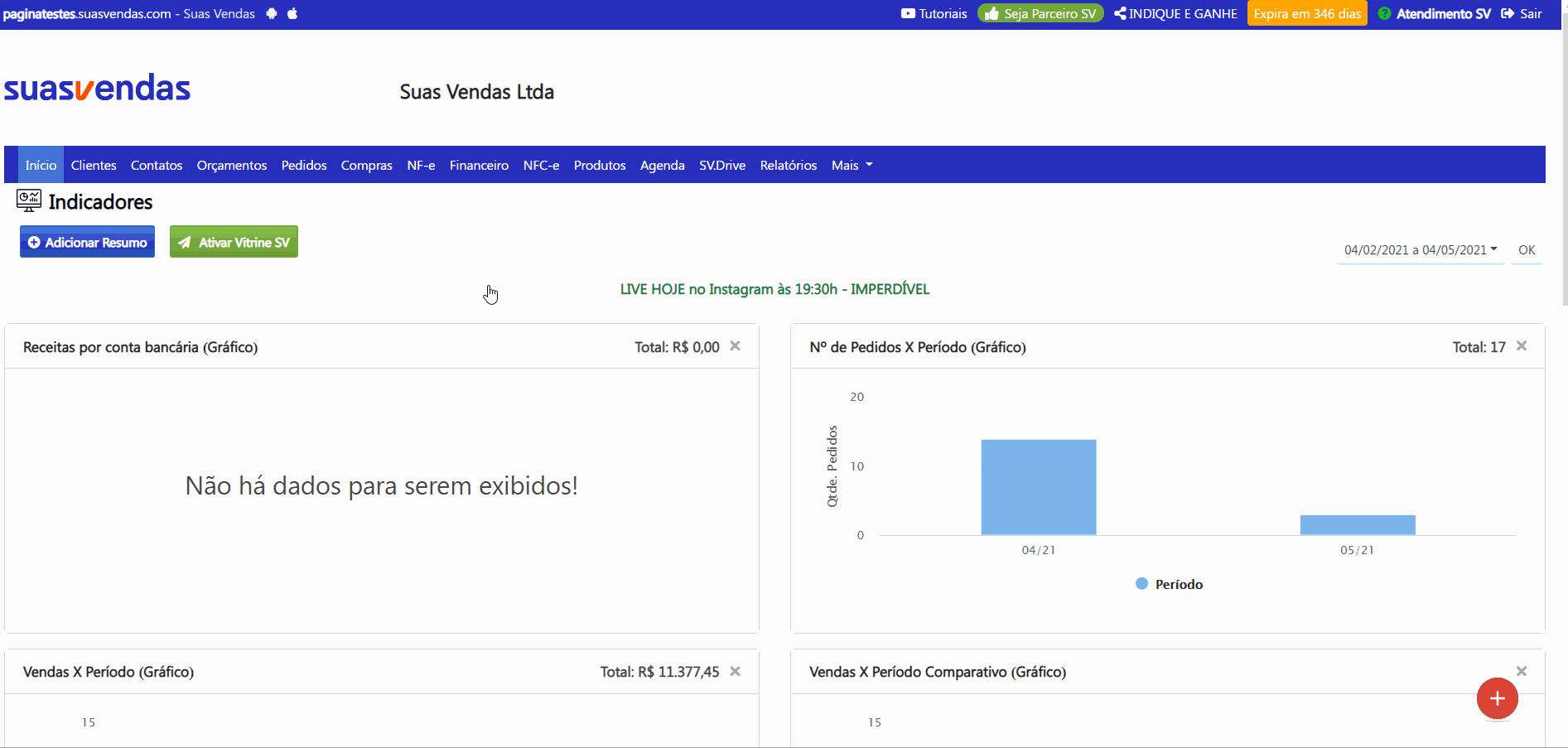Click the Android app icon in the top bar
This screenshot has height=748, width=1568.
272,13
